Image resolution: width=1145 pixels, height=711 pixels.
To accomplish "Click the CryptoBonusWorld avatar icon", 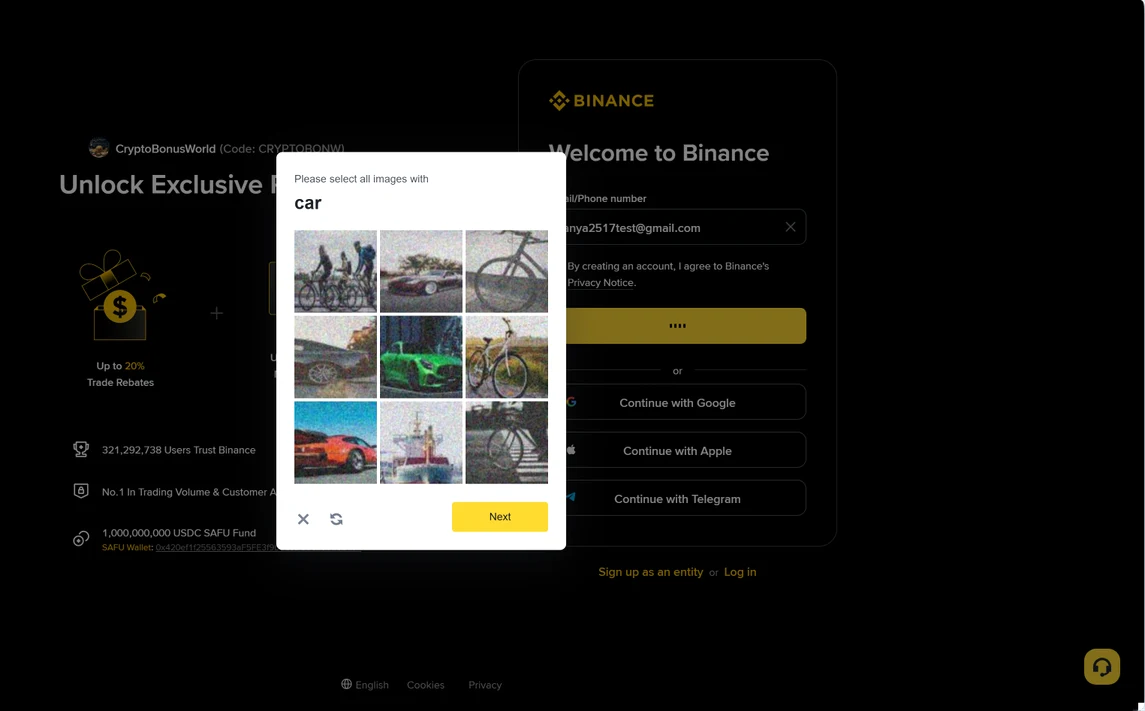I will coord(99,148).
